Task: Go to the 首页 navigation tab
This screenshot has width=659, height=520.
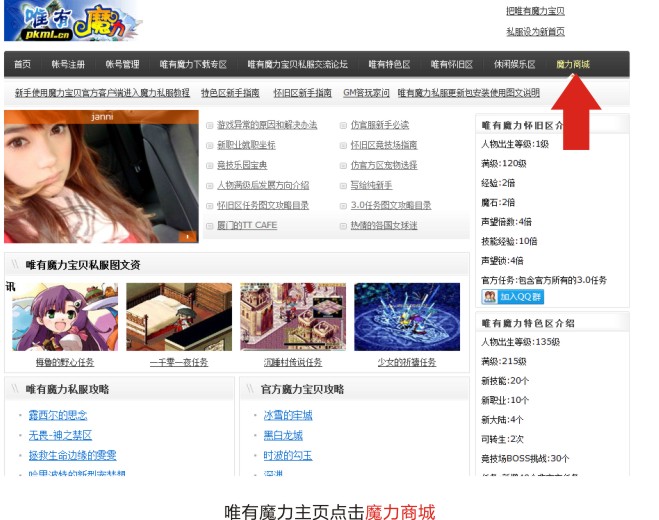Action: point(22,65)
